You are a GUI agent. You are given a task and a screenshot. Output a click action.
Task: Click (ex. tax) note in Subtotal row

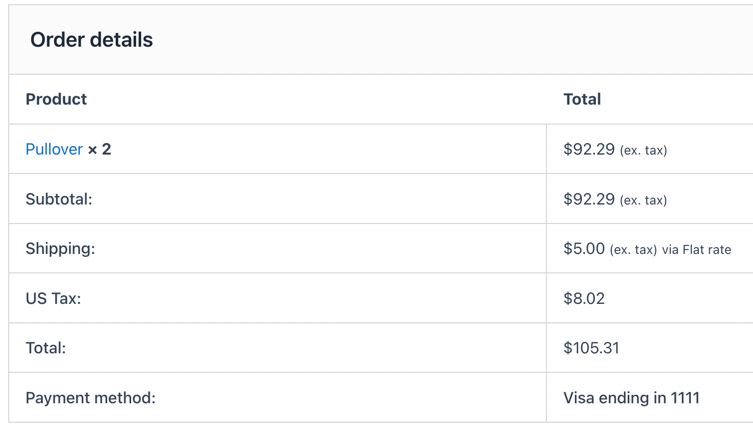(644, 200)
